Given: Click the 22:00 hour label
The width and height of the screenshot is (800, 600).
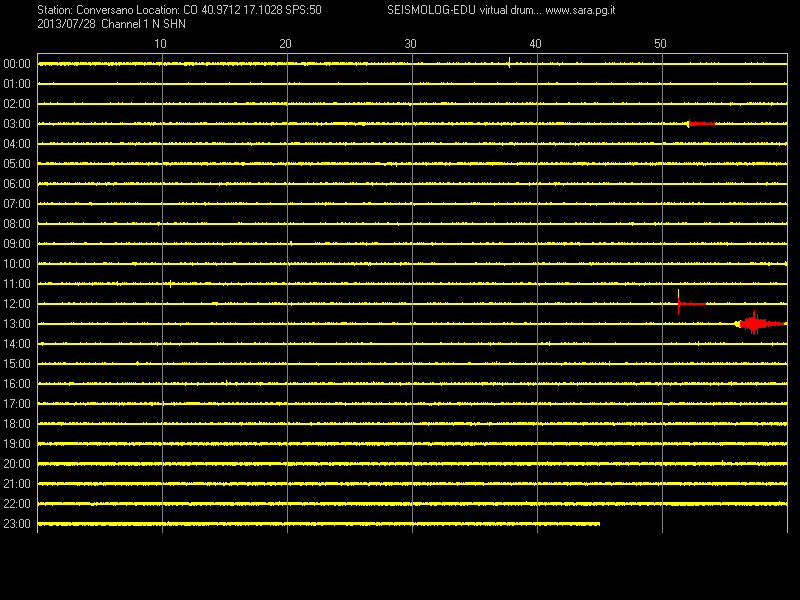Looking at the screenshot, I should pyautogui.click(x=17, y=504).
